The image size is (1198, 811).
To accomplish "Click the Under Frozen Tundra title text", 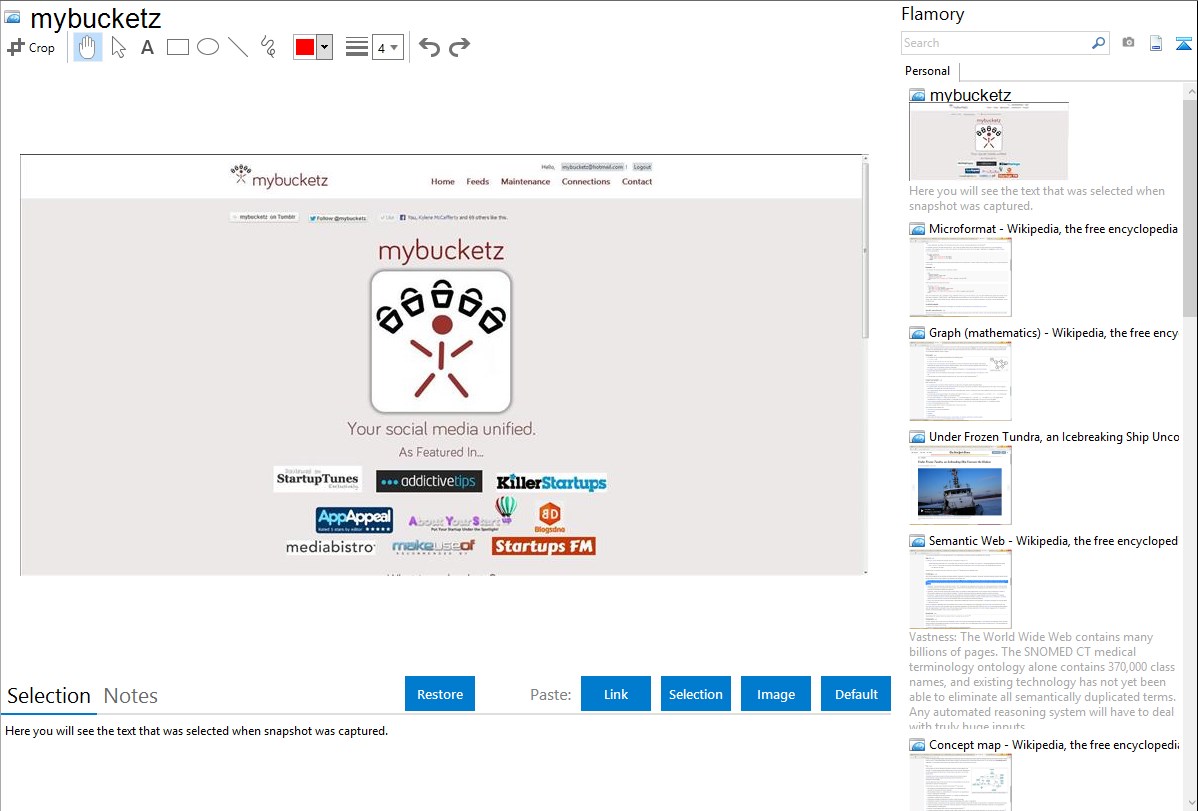I will point(1054,437).
